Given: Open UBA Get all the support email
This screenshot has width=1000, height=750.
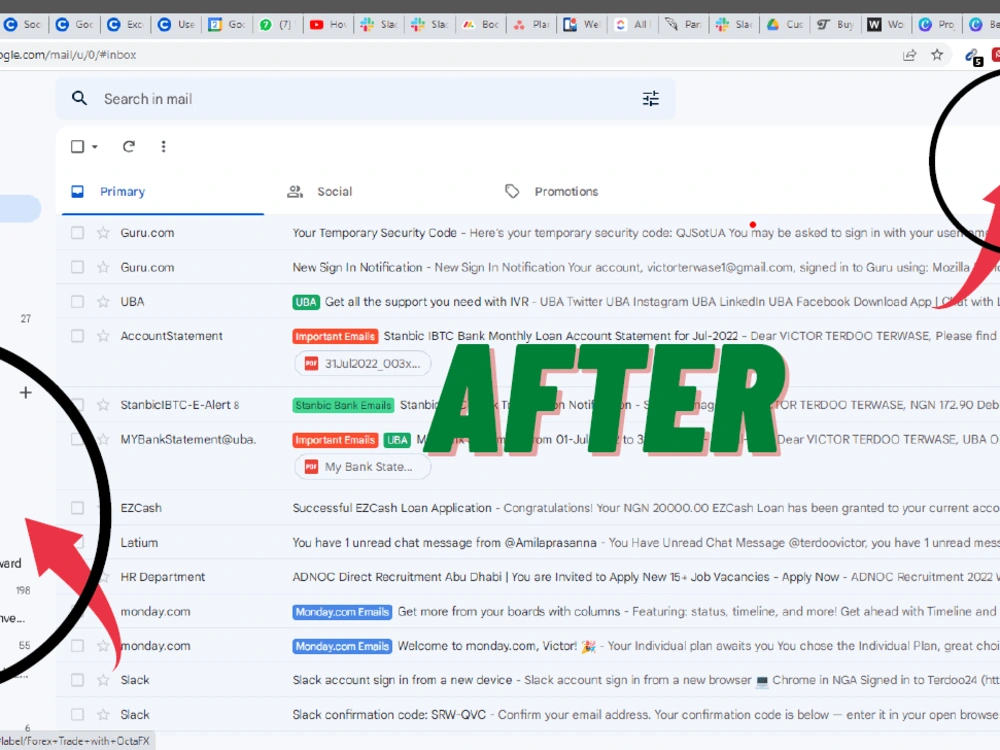Looking at the screenshot, I should [x=529, y=302].
